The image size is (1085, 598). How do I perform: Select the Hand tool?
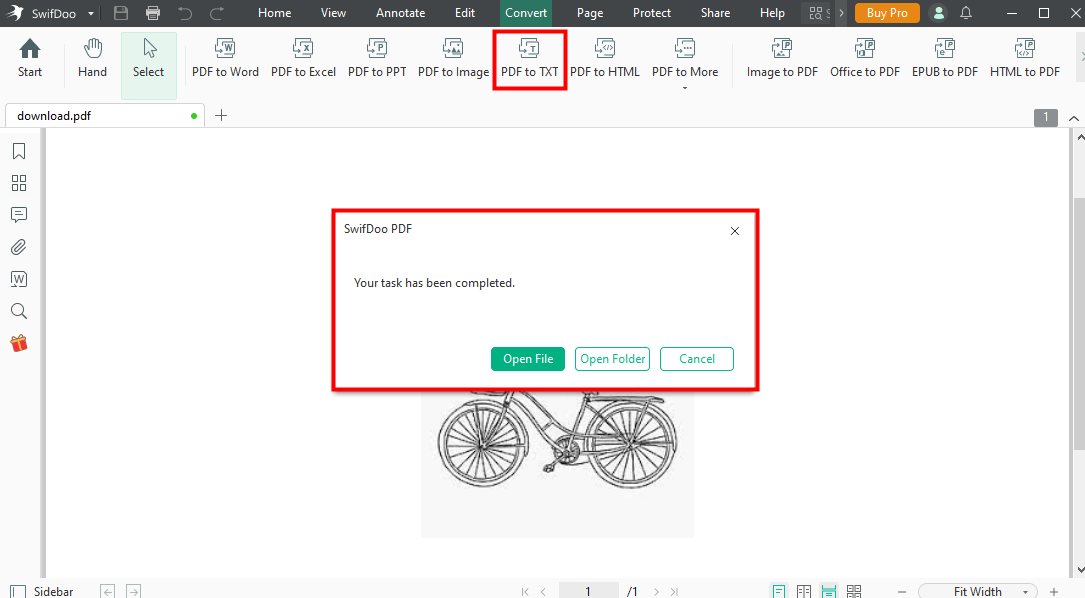pos(92,59)
